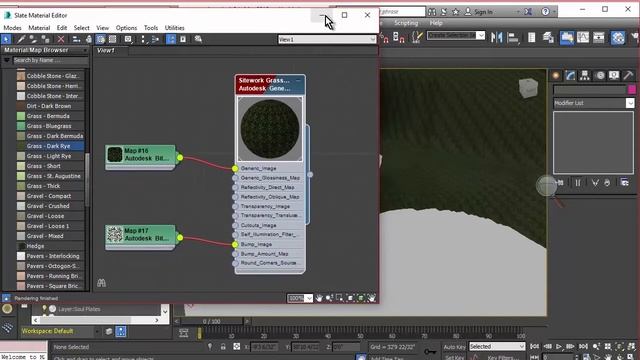Select Grass - Bermuda material
Image resolution: width=640 pixels, height=360 pixels.
click(48, 116)
